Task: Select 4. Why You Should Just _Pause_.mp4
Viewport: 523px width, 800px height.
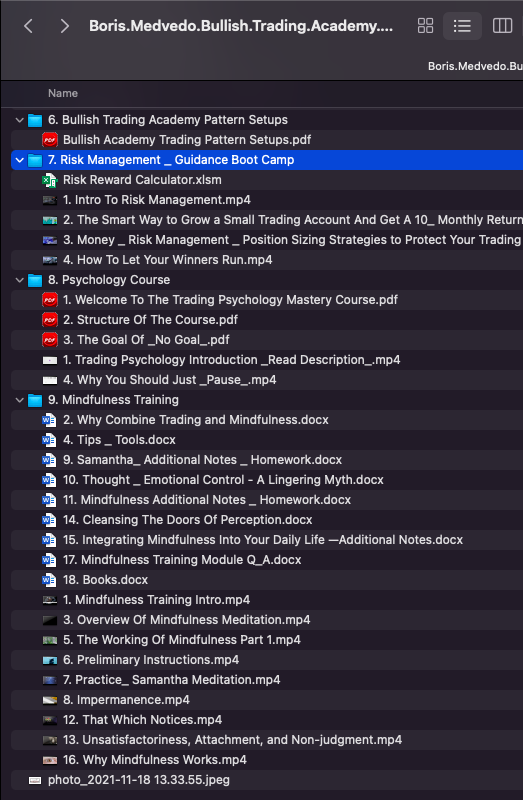Action: (169, 380)
